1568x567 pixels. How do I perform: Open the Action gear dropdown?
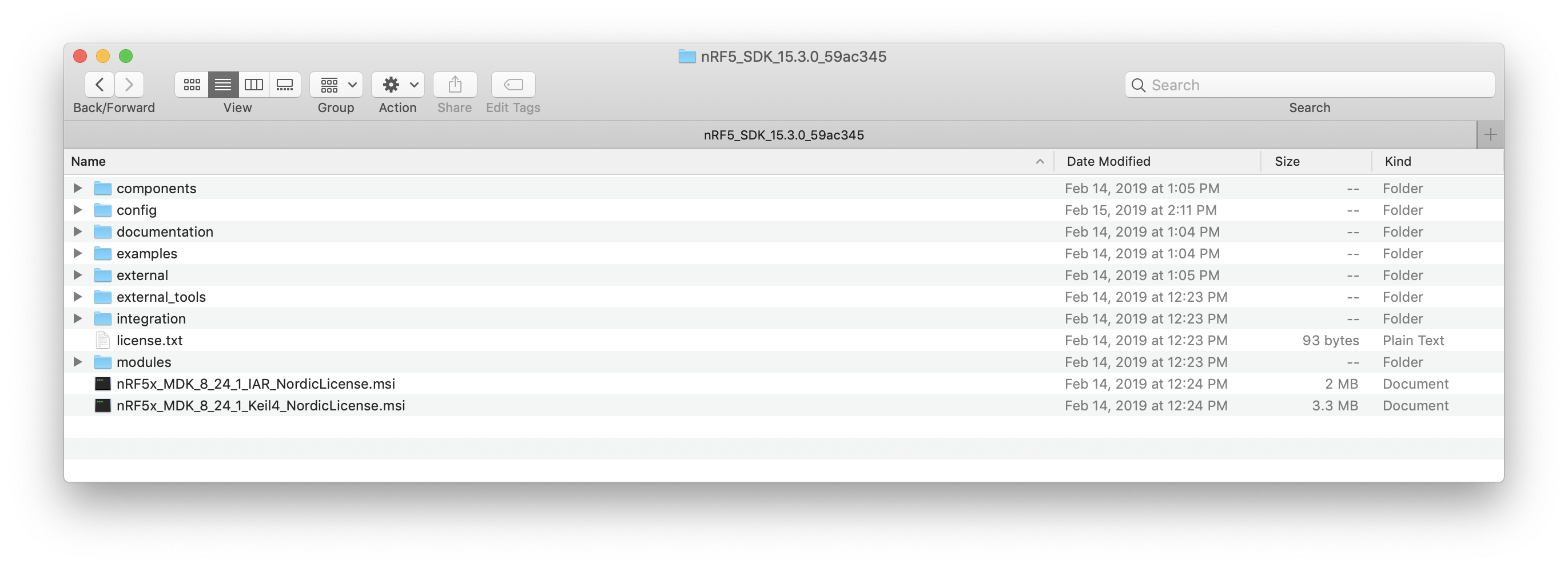398,85
